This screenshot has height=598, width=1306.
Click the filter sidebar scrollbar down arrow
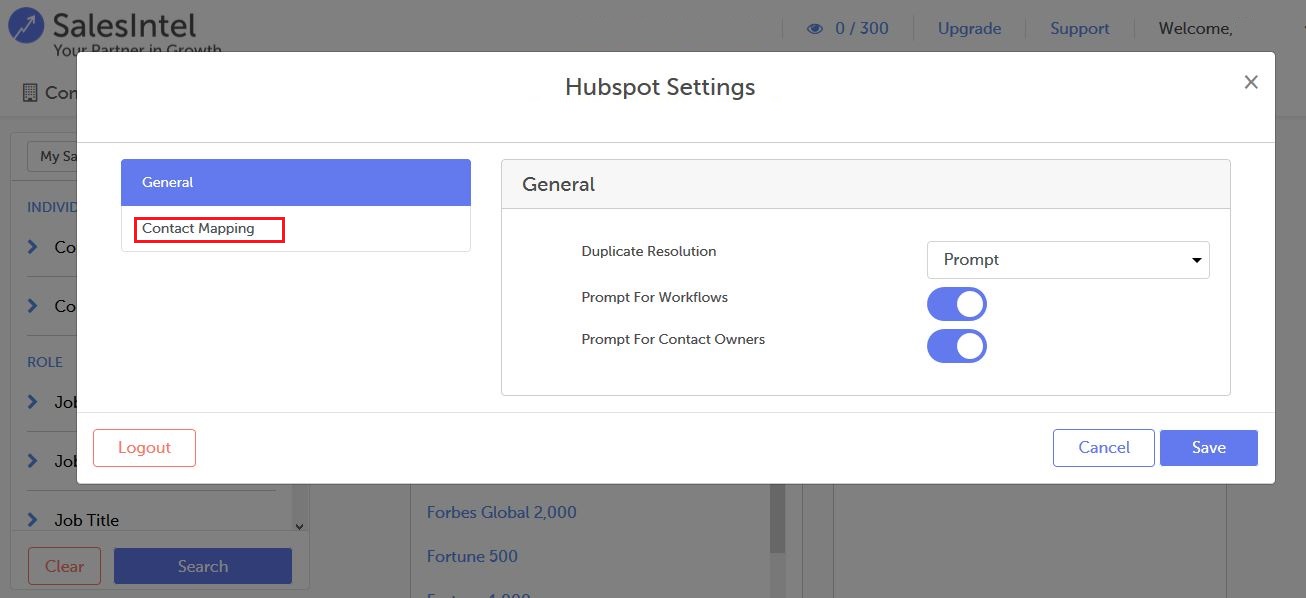pyautogui.click(x=299, y=526)
